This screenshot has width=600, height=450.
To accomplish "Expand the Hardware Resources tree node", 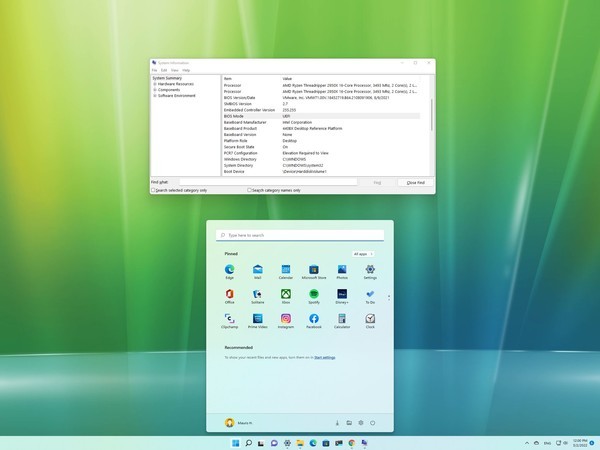I will click(155, 84).
